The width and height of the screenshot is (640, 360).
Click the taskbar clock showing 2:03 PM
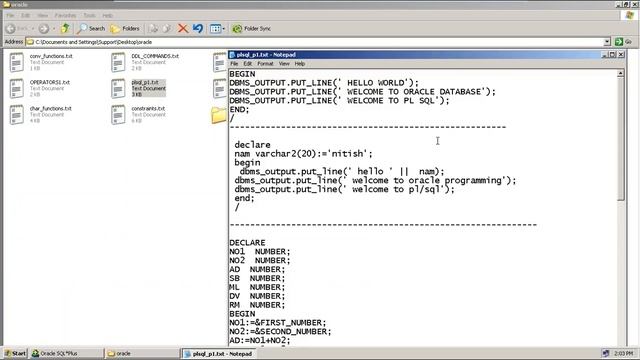click(x=623, y=353)
